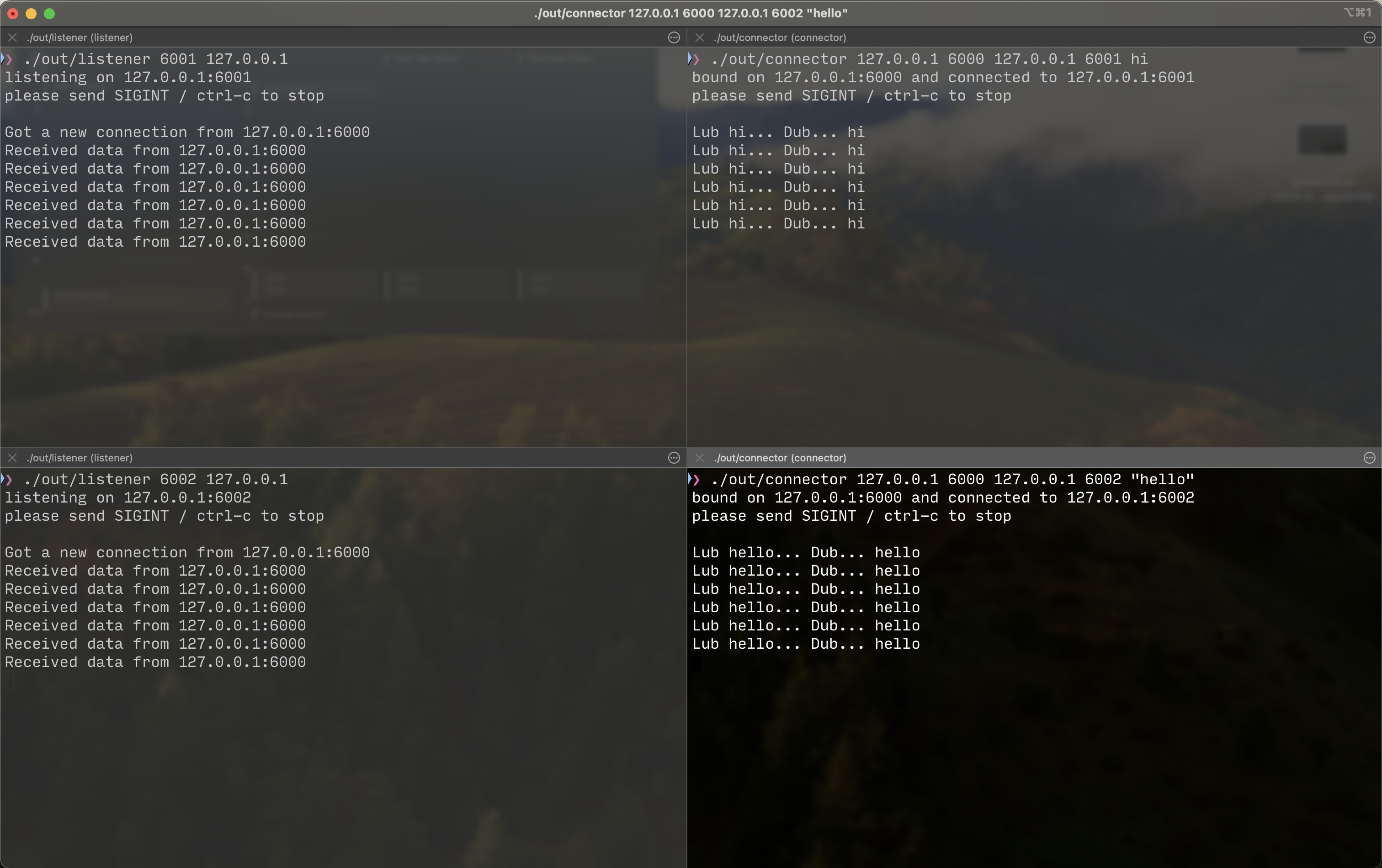1382x868 pixels.
Task: Click last 'Lub hello... Dub... hello' line
Action: click(806, 644)
